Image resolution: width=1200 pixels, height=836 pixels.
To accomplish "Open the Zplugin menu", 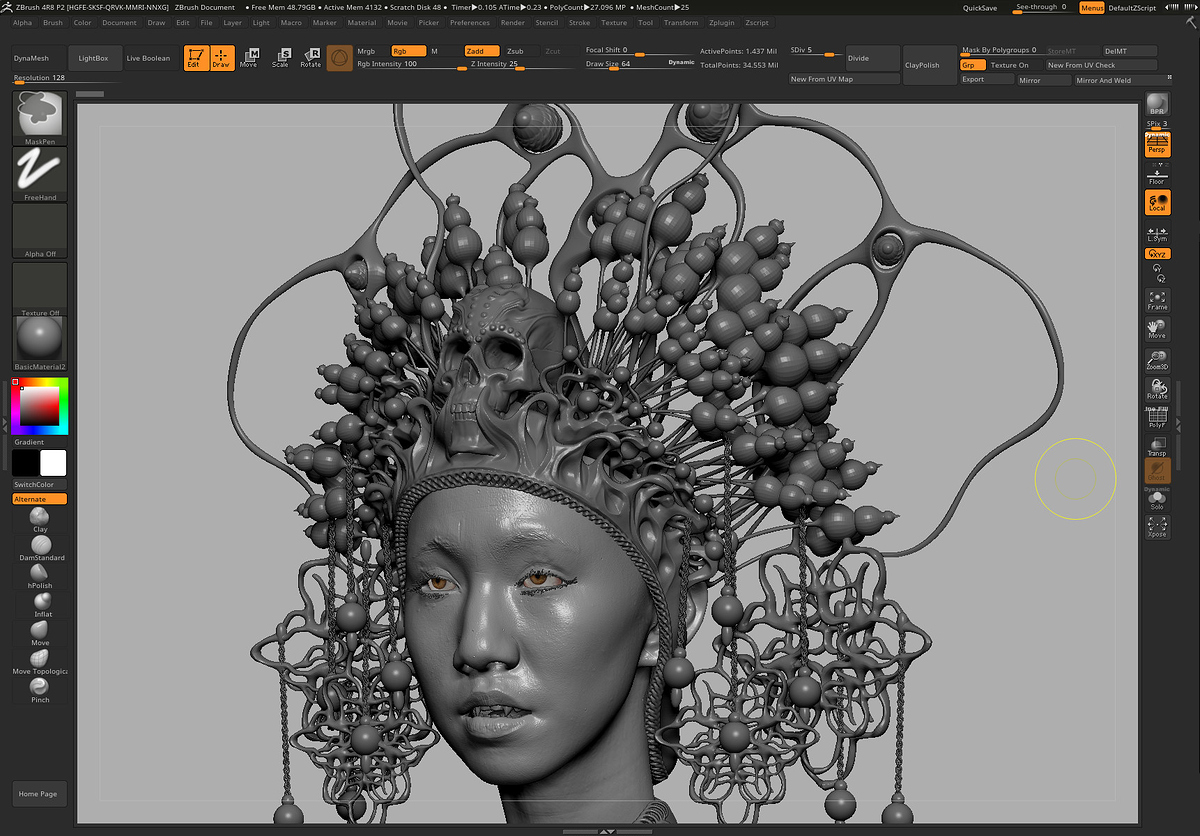I will pyautogui.click(x=720, y=22).
